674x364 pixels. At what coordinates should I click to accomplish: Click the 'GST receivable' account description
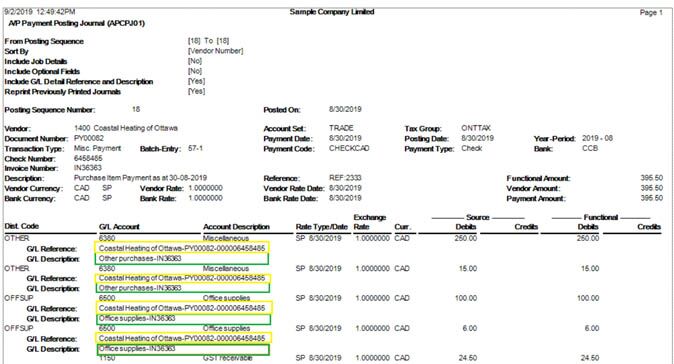coord(228,358)
